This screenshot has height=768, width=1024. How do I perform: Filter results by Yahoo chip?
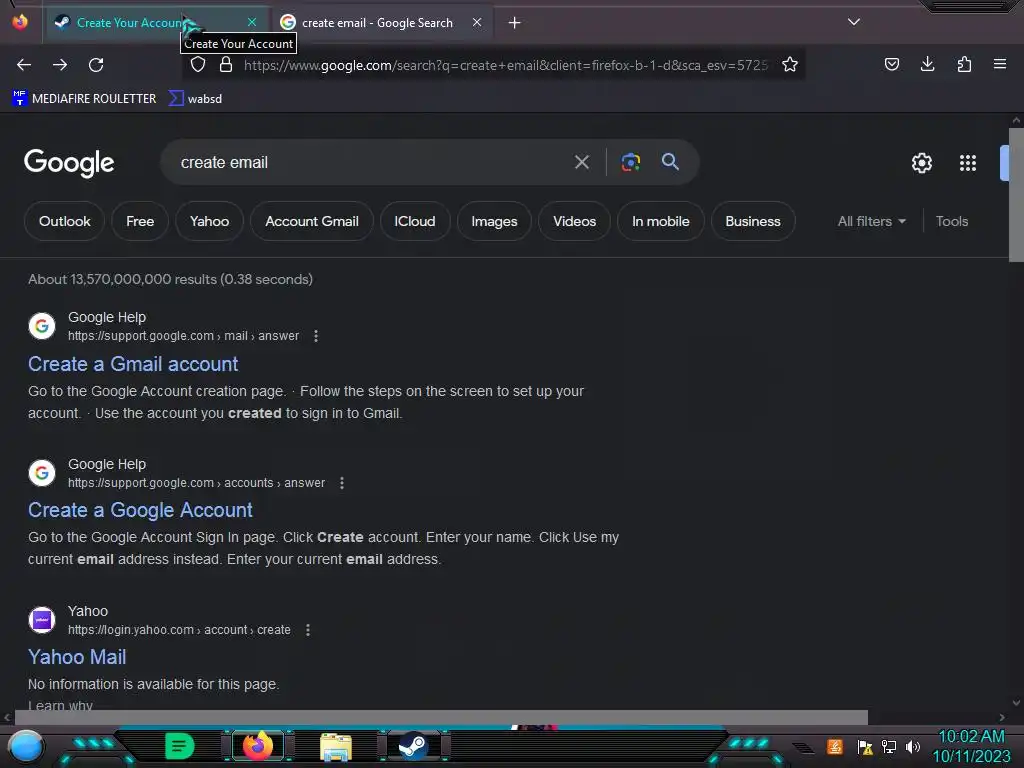[x=210, y=221]
